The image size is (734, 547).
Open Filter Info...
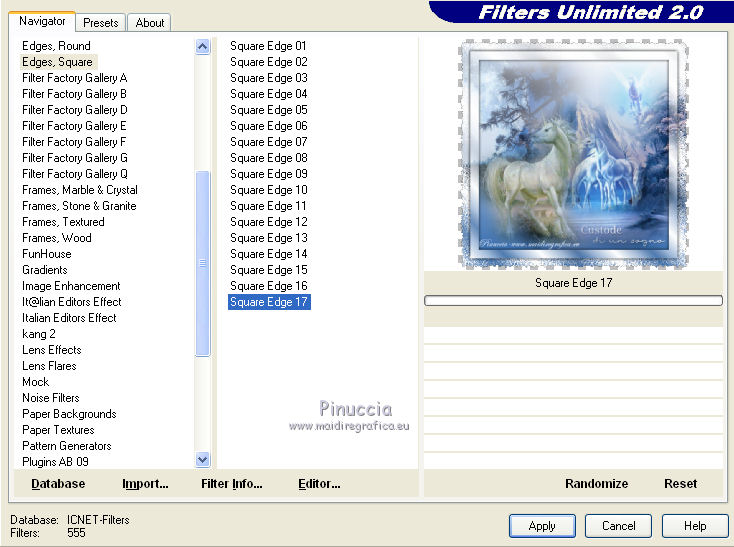[x=232, y=483]
